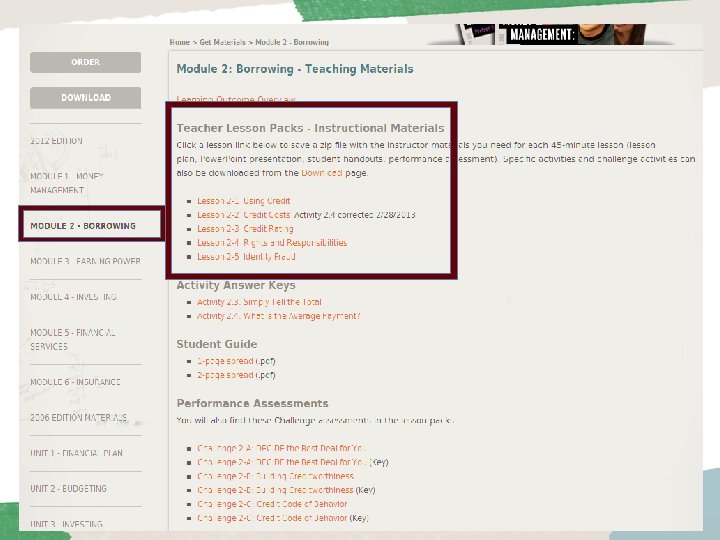Screen dimensions: 720x540
Task: Click the DOWNLOAD button
Action: [85, 98]
